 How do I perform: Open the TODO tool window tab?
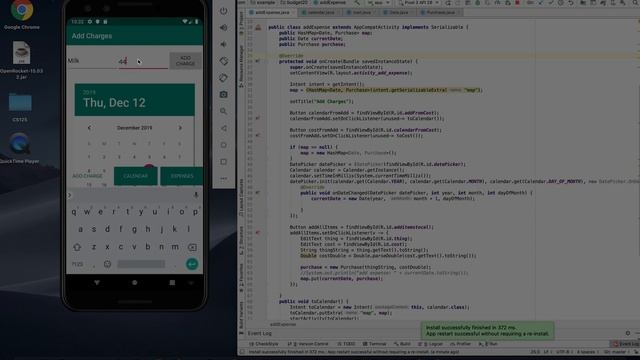[x=346, y=344]
